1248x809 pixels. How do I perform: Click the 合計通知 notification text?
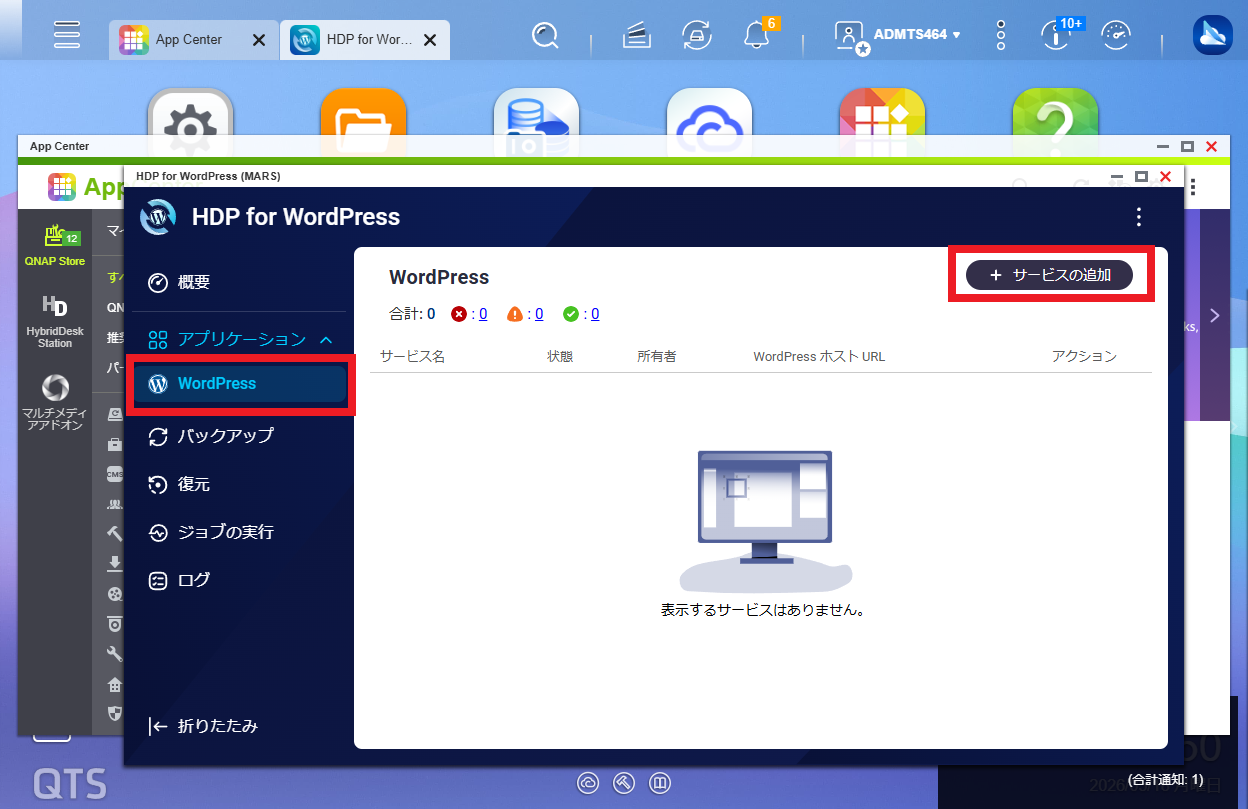(1165, 779)
